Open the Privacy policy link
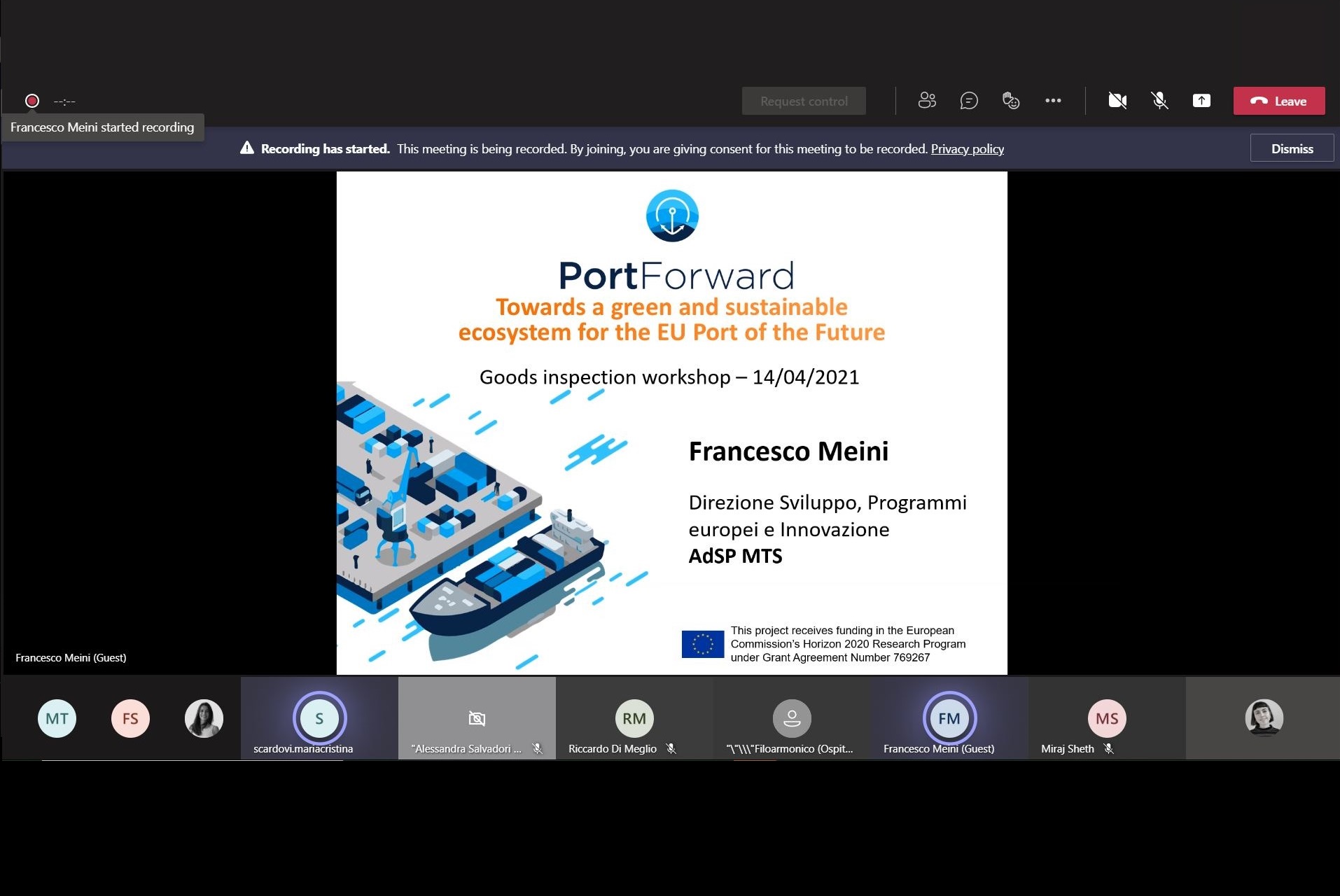 pyautogui.click(x=967, y=148)
